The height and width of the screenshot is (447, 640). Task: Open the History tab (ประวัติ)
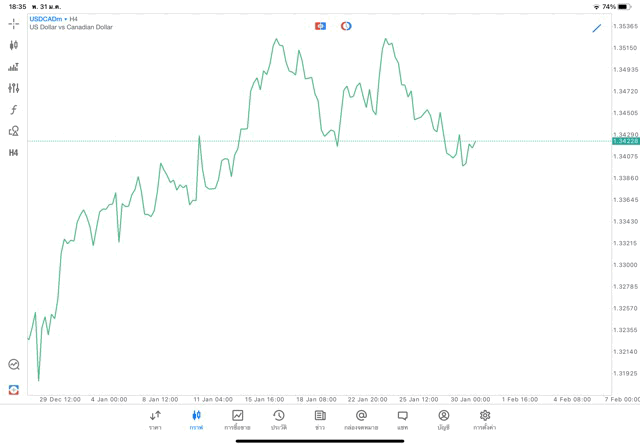(278, 420)
